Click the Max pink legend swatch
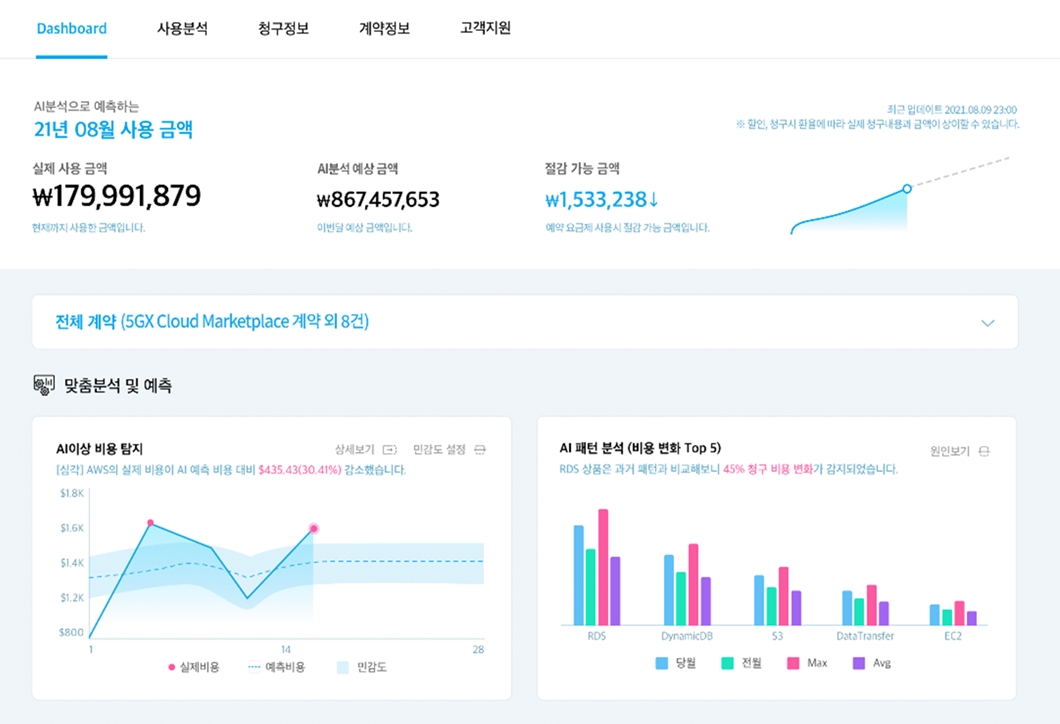This screenshot has width=1060, height=724. 794,663
